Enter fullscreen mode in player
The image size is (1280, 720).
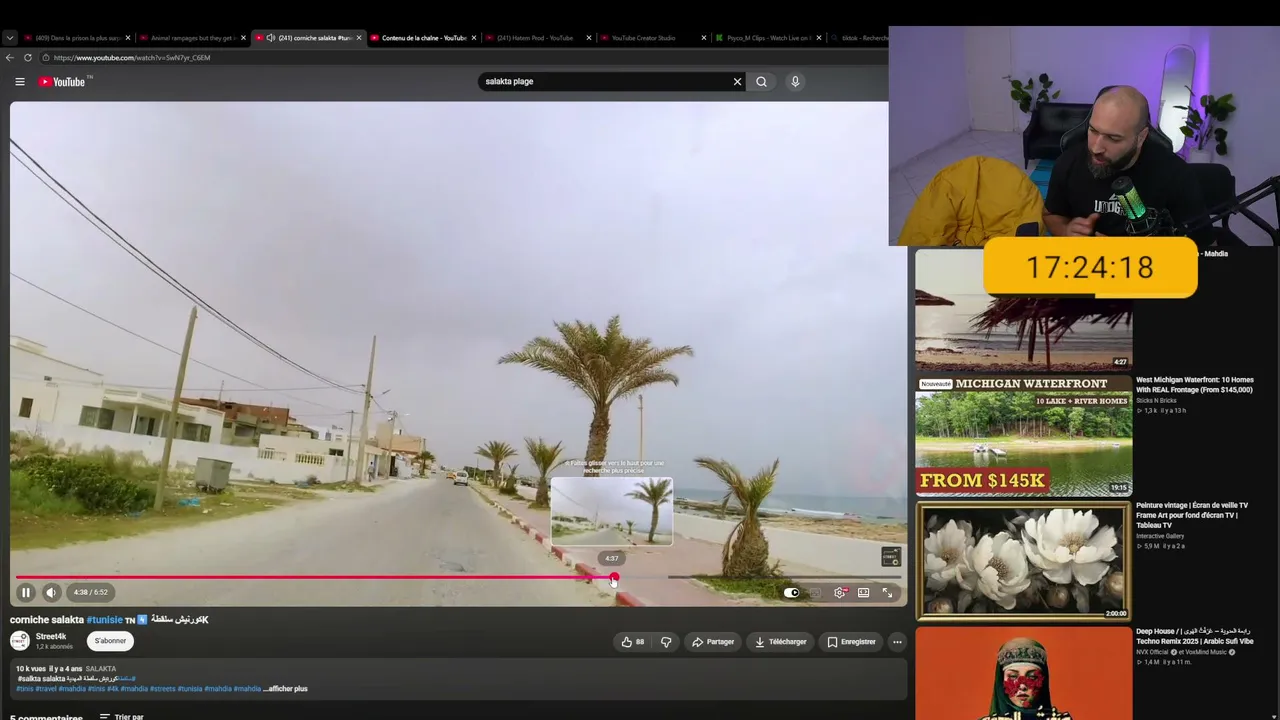pos(887,593)
